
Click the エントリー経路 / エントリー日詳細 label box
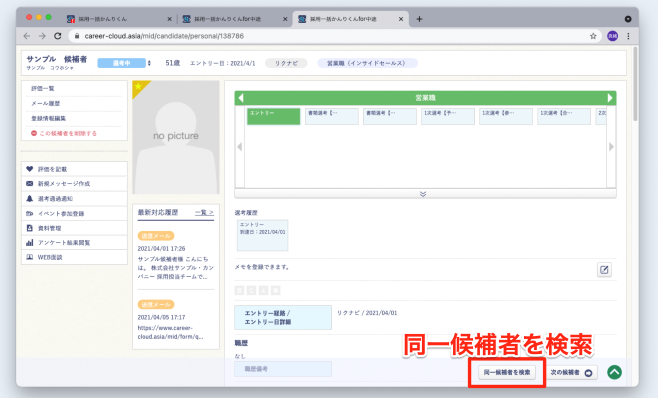pos(283,317)
